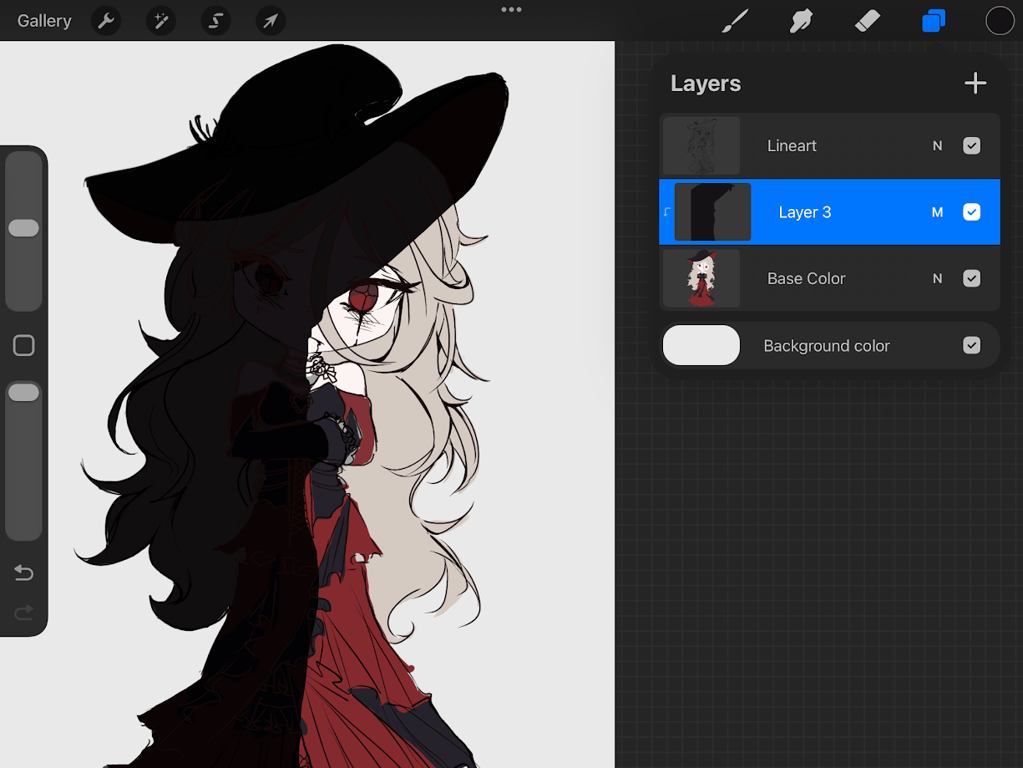Activate the Selection tool
Image resolution: width=1023 pixels, height=768 pixels.
215,21
